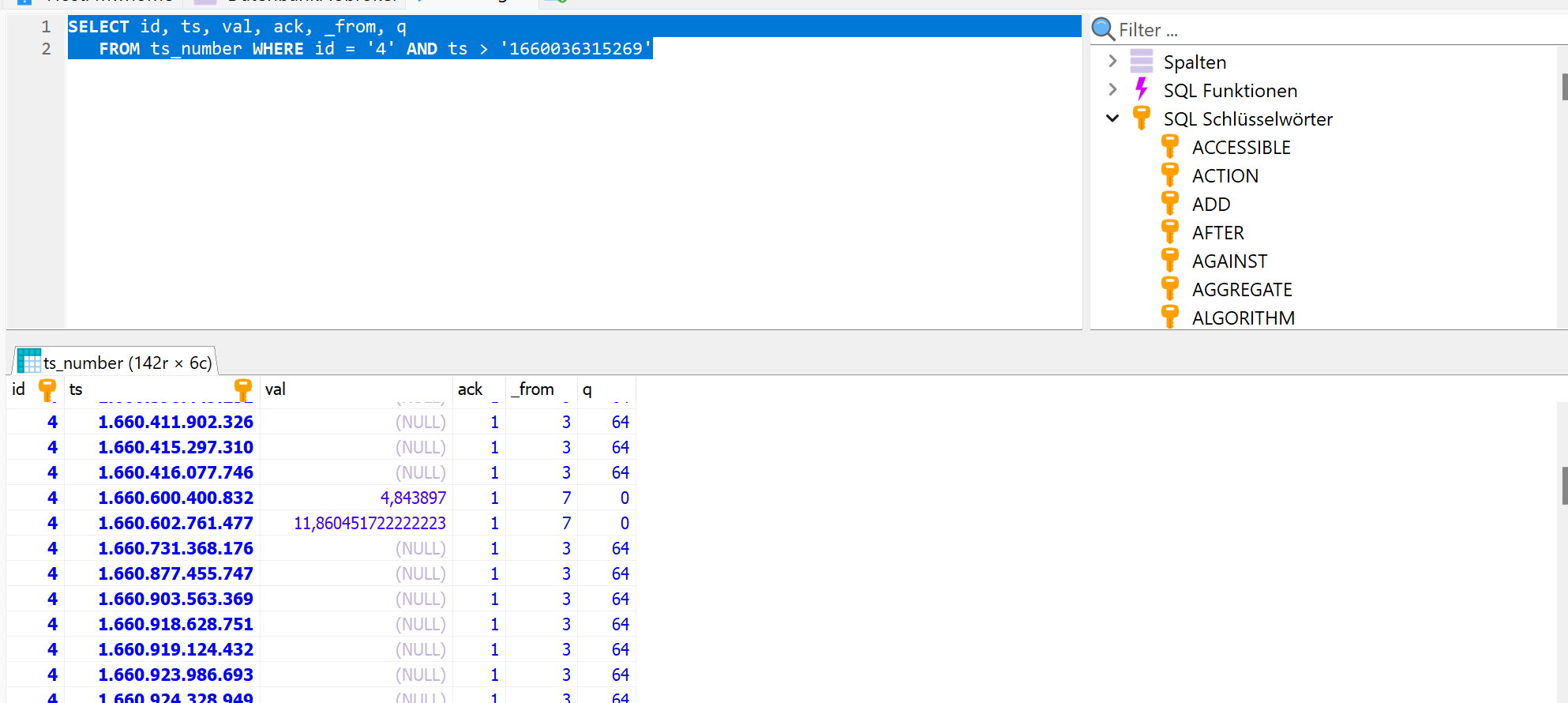Sort by the ack column header

(x=479, y=389)
